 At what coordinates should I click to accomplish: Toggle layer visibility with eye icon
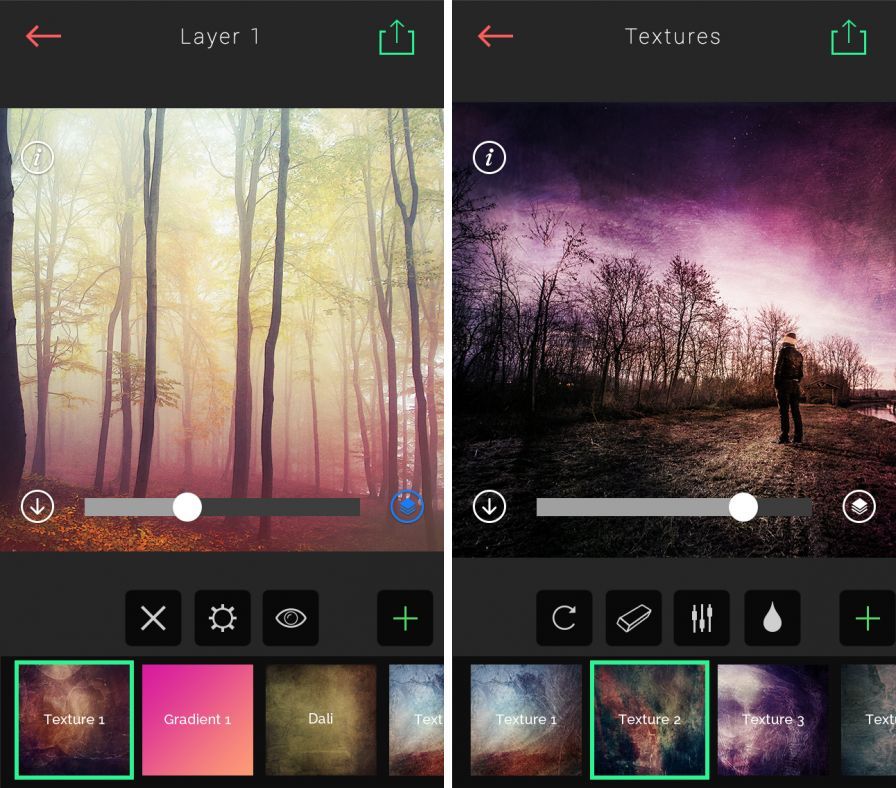pyautogui.click(x=291, y=618)
